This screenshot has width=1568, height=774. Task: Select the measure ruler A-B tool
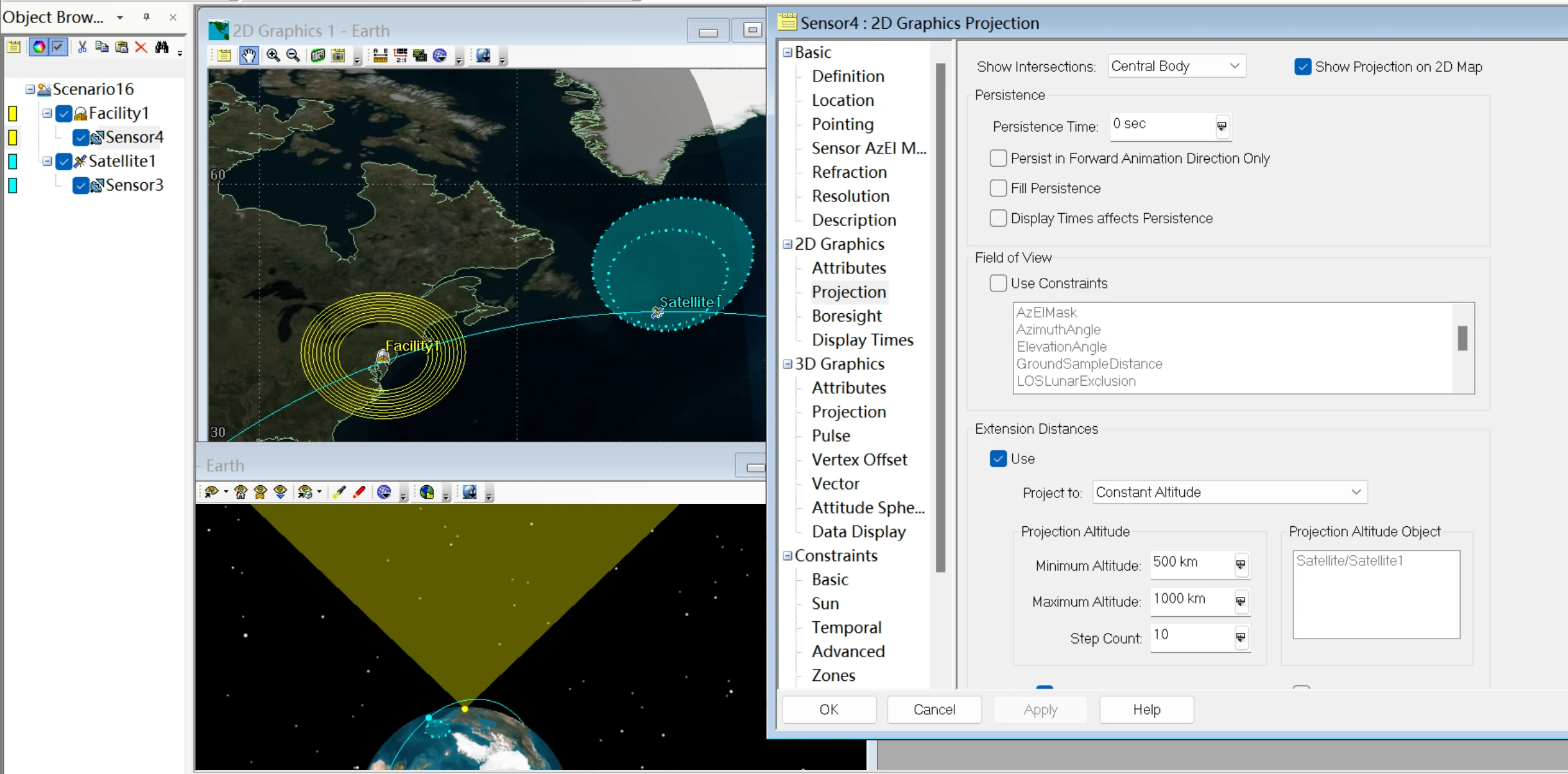coord(380,56)
